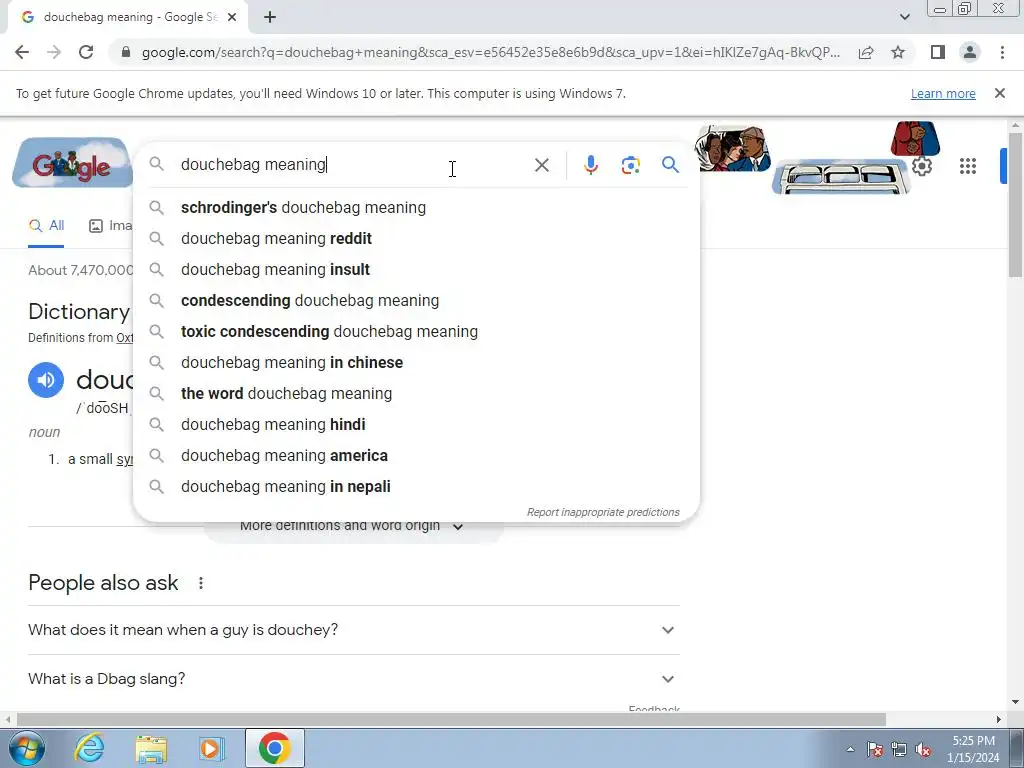Viewport: 1024px width, 768px height.
Task: Open the Chrome profile avatar
Action: [970, 52]
